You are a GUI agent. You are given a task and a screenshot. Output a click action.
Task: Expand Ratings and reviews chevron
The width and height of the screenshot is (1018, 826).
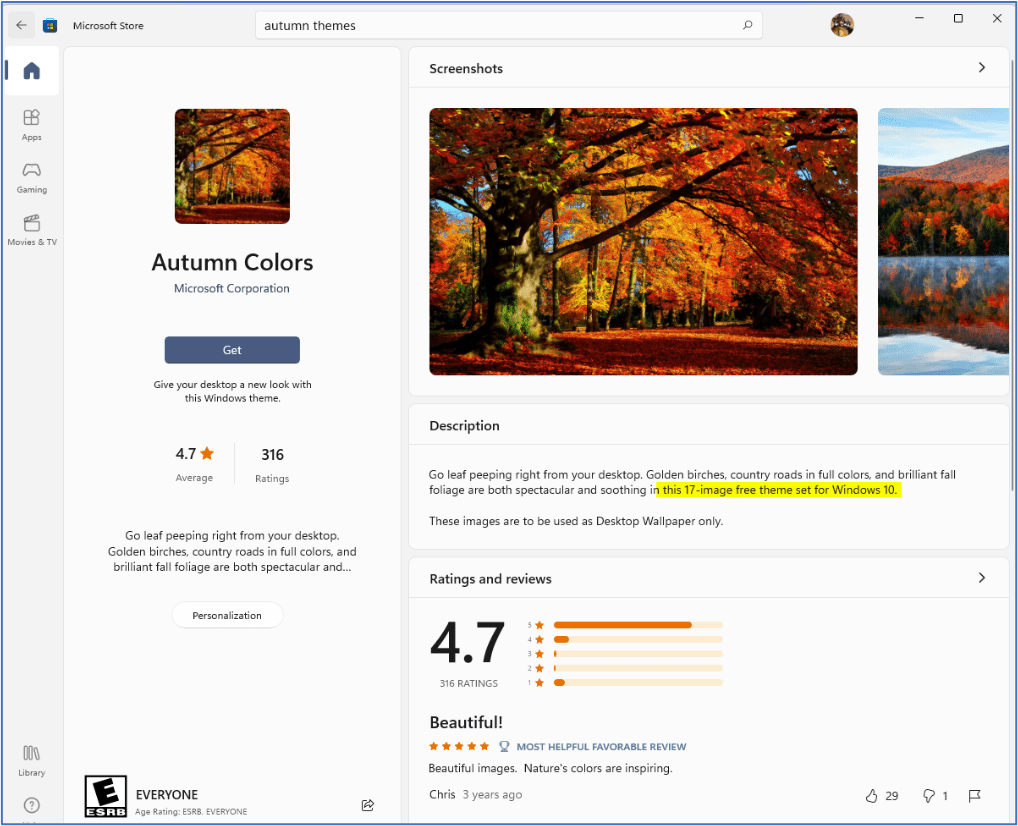[x=981, y=578]
